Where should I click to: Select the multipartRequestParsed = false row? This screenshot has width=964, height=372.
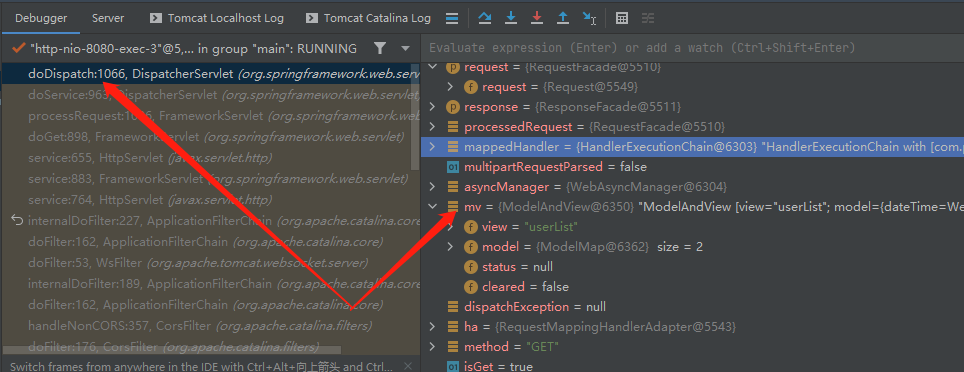point(693,167)
